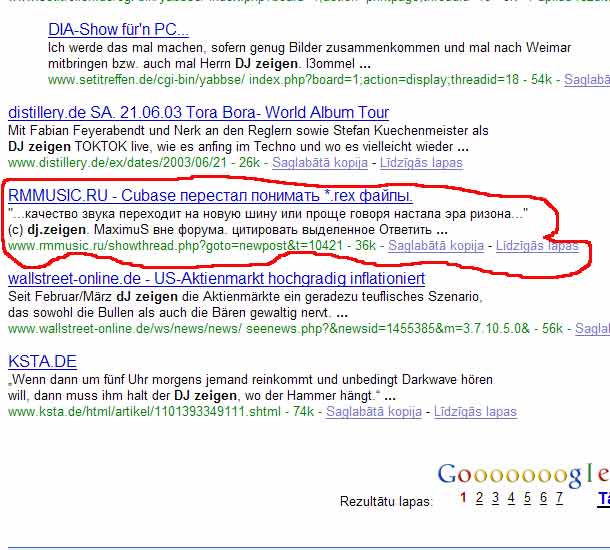Go to results page 4
The width and height of the screenshot is (610, 550).
[511, 498]
